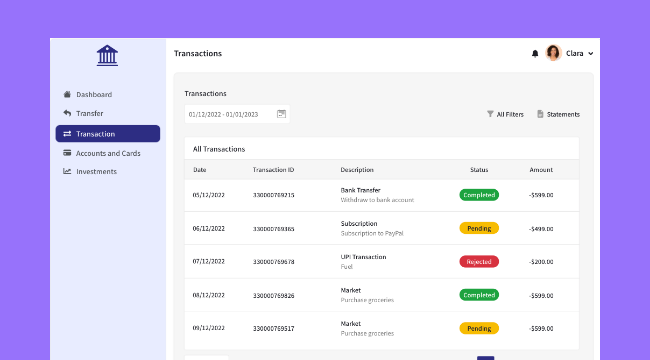This screenshot has height=360, width=650.
Task: Click Pending badge on 09/12/2022 row
Action: [x=479, y=328]
